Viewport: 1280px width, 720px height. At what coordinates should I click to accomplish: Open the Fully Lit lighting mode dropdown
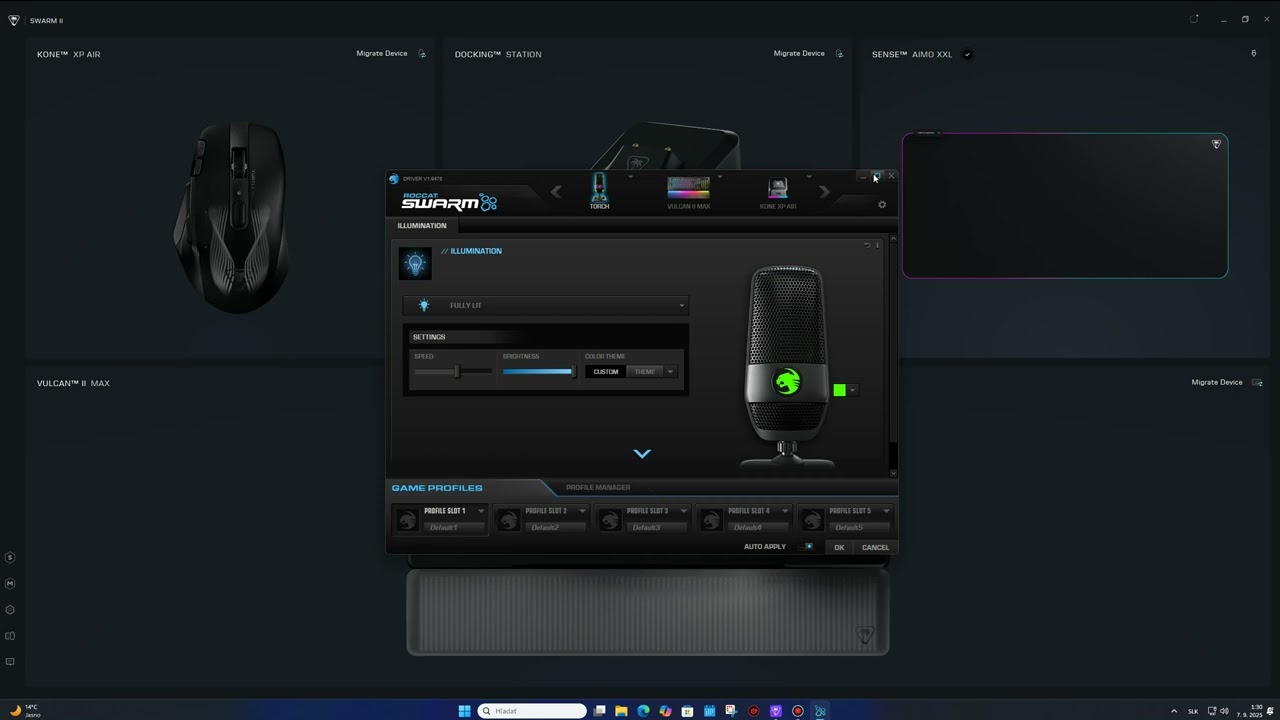tap(546, 305)
